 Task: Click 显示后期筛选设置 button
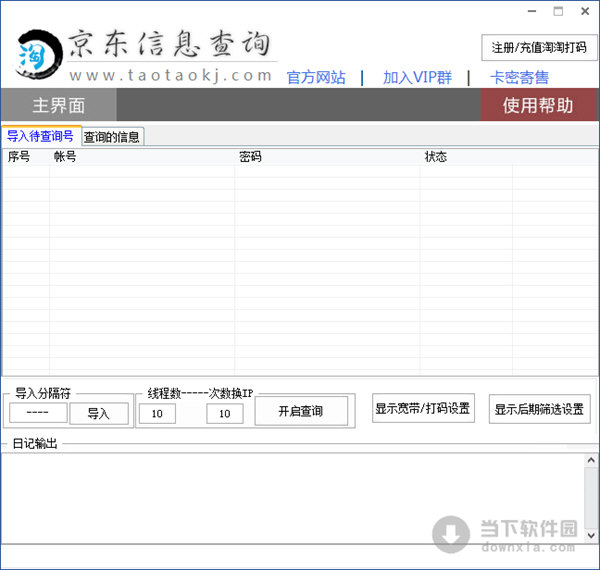(x=540, y=409)
